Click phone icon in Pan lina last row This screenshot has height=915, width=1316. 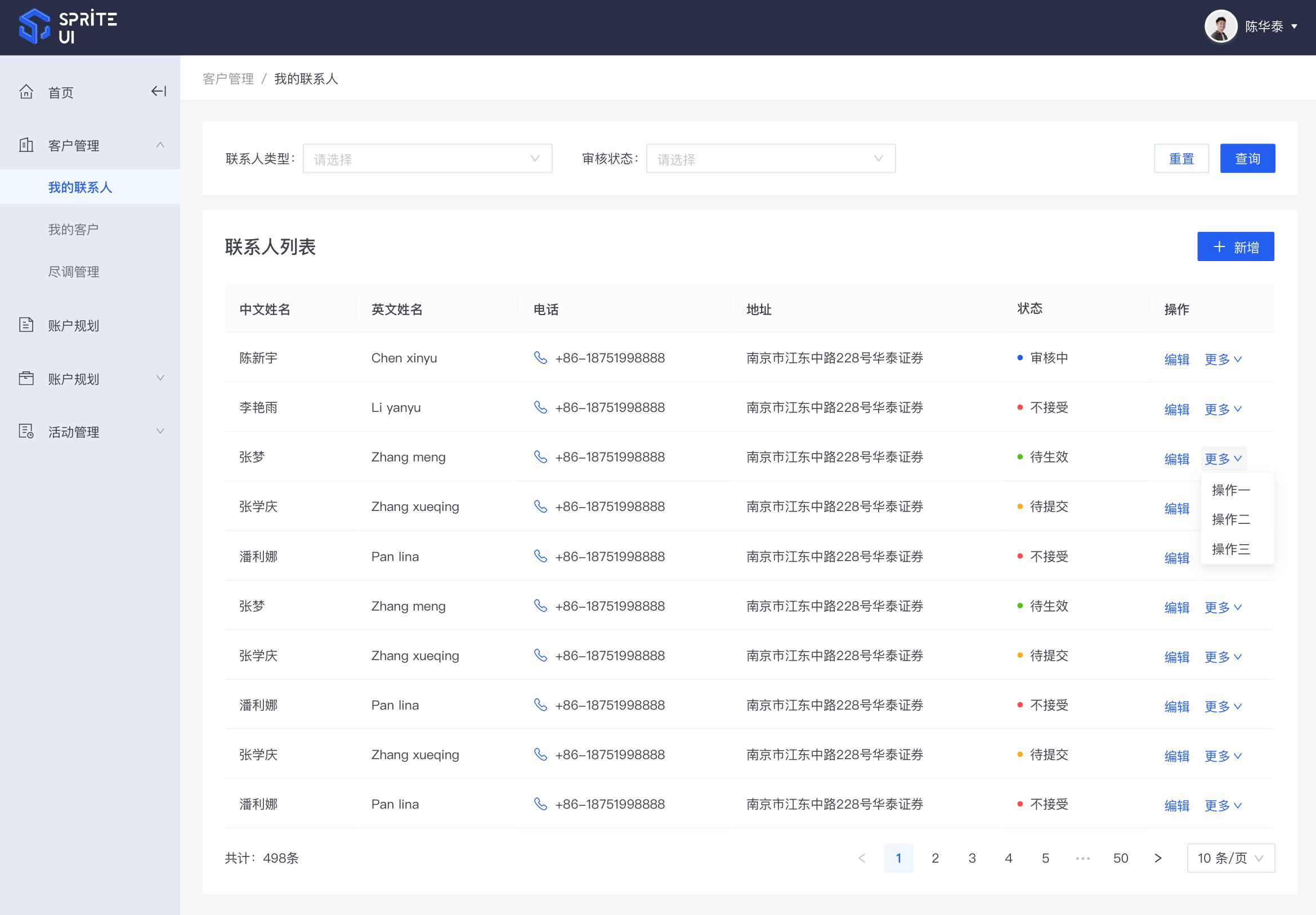[540, 804]
